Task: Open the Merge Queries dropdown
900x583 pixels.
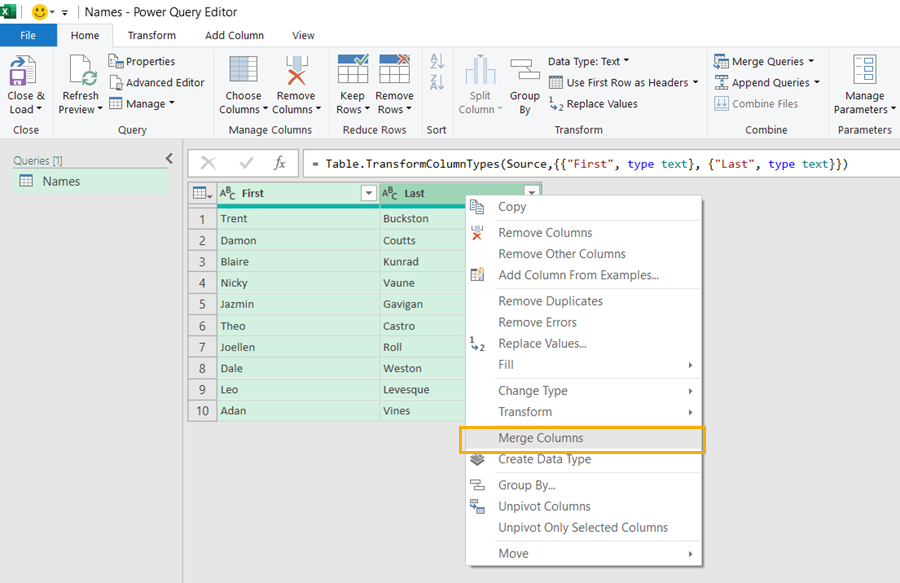Action: (811, 61)
